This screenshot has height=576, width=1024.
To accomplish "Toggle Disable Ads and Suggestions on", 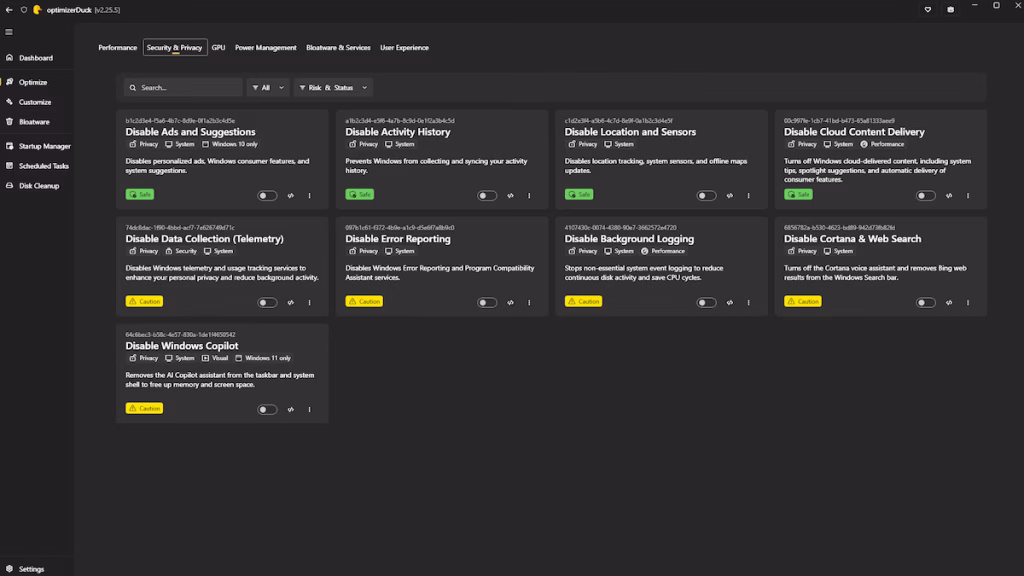I will 267,195.
